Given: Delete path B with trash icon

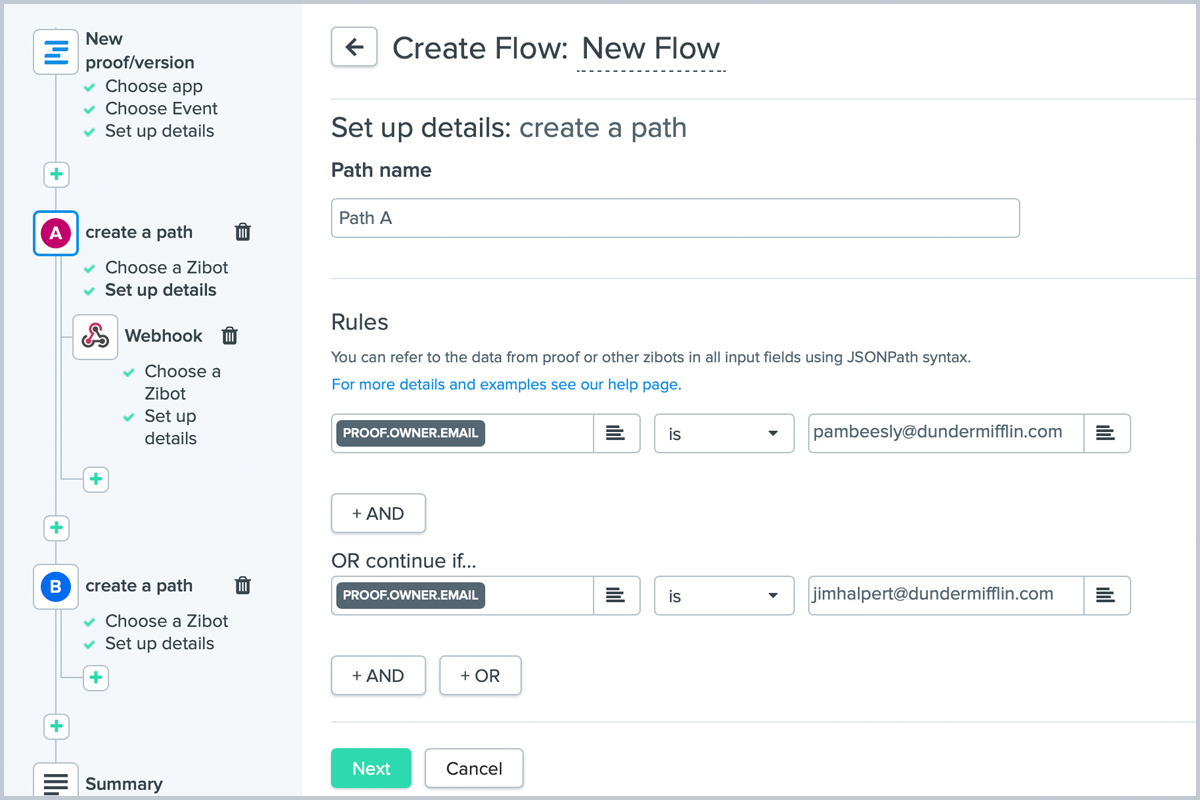Looking at the screenshot, I should pos(243,586).
